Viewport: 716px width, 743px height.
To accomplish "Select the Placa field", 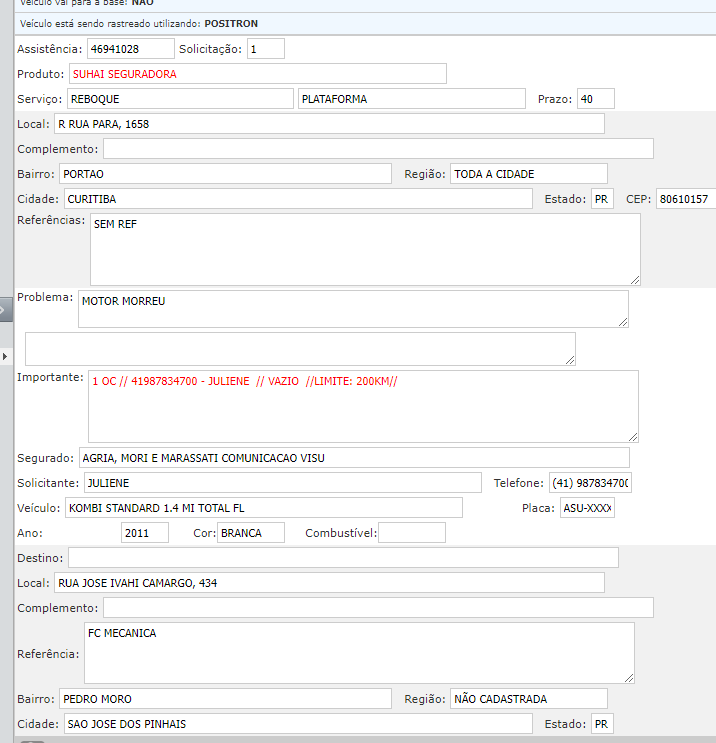I will tap(587, 508).
